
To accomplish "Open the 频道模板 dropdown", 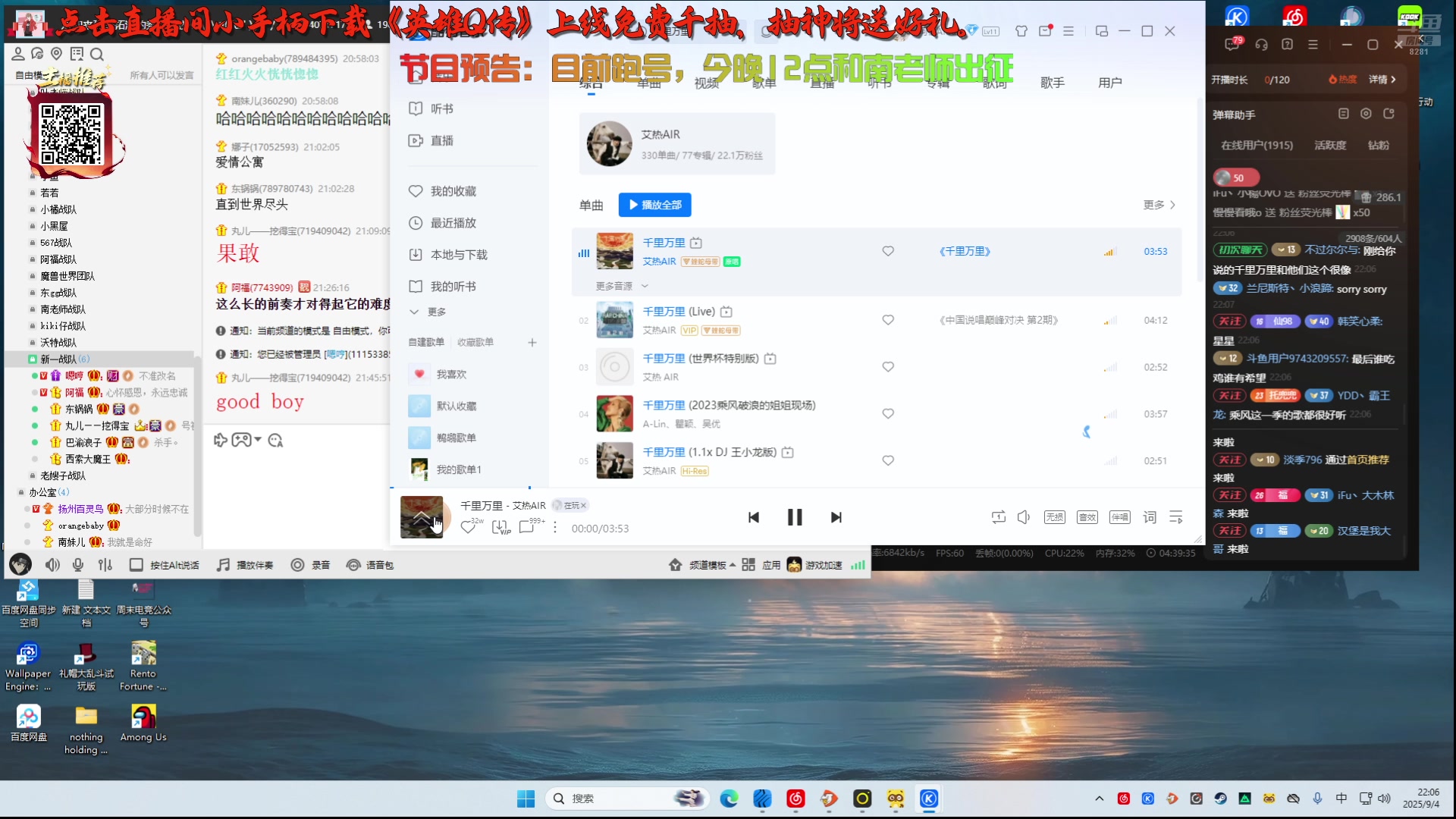I will [x=701, y=565].
